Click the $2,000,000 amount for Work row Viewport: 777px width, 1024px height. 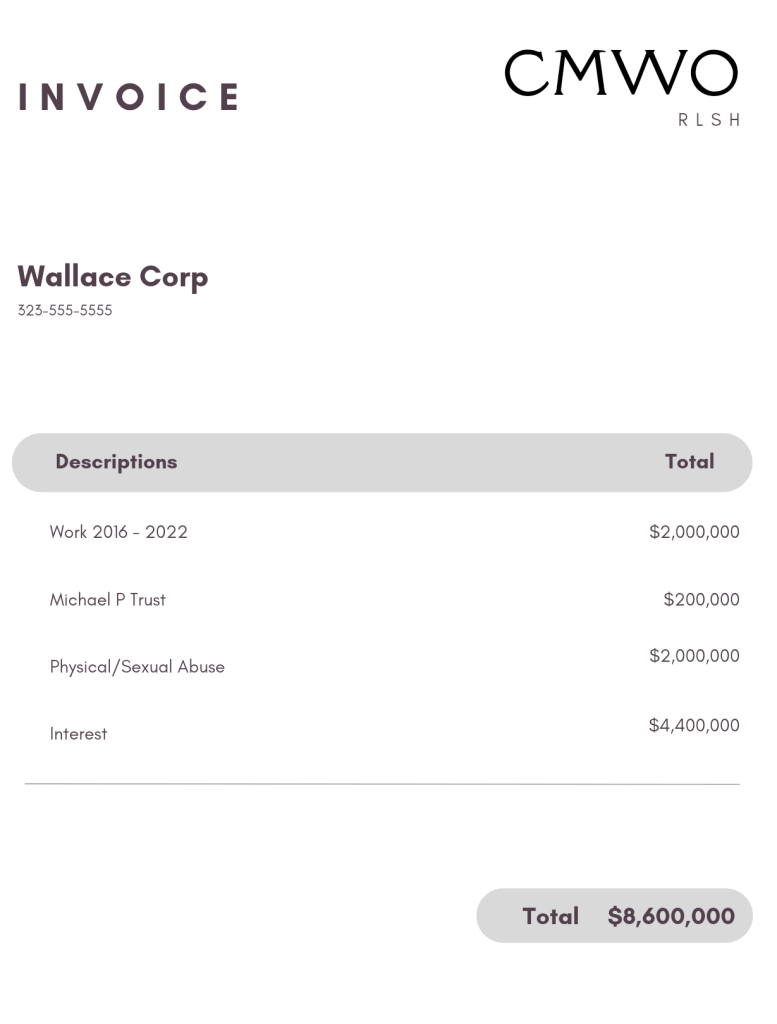pyautogui.click(x=694, y=532)
